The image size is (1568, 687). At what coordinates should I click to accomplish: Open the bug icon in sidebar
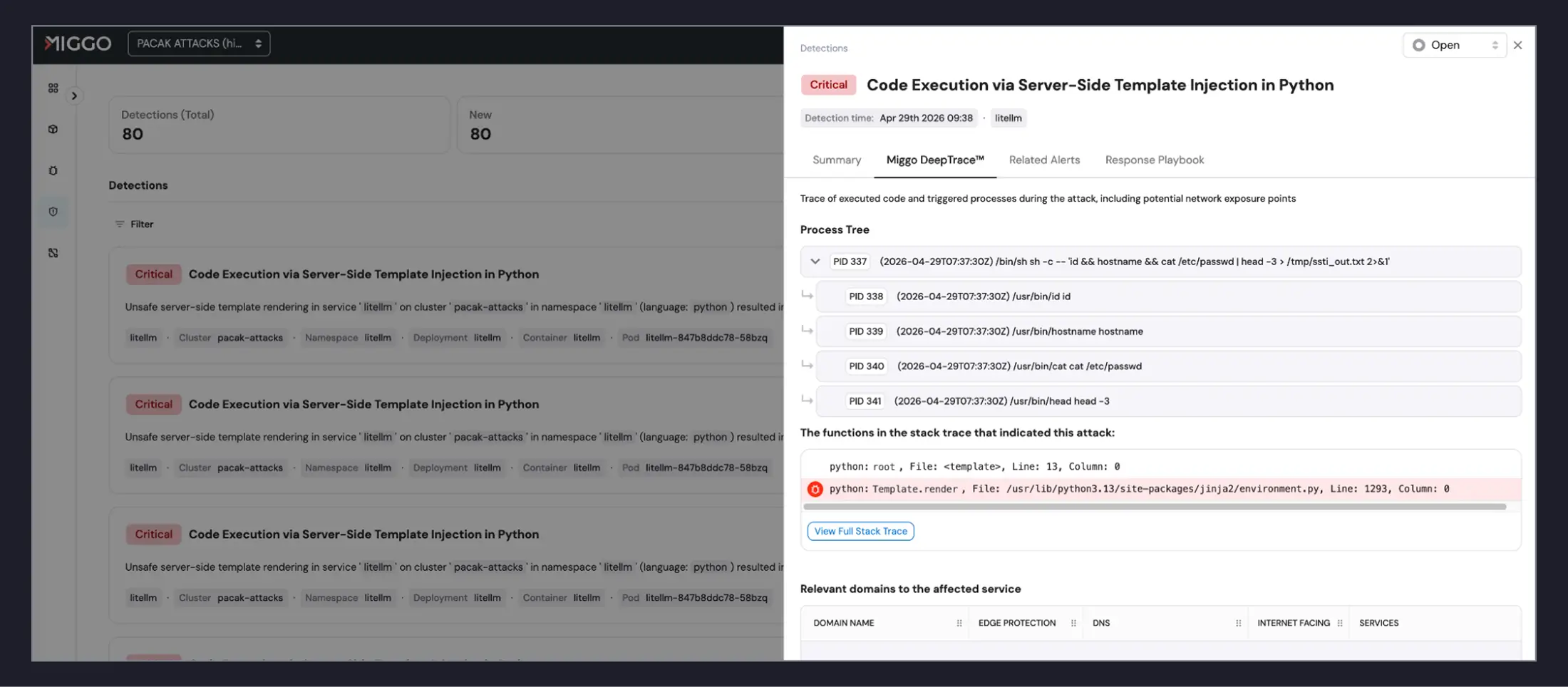click(x=53, y=170)
